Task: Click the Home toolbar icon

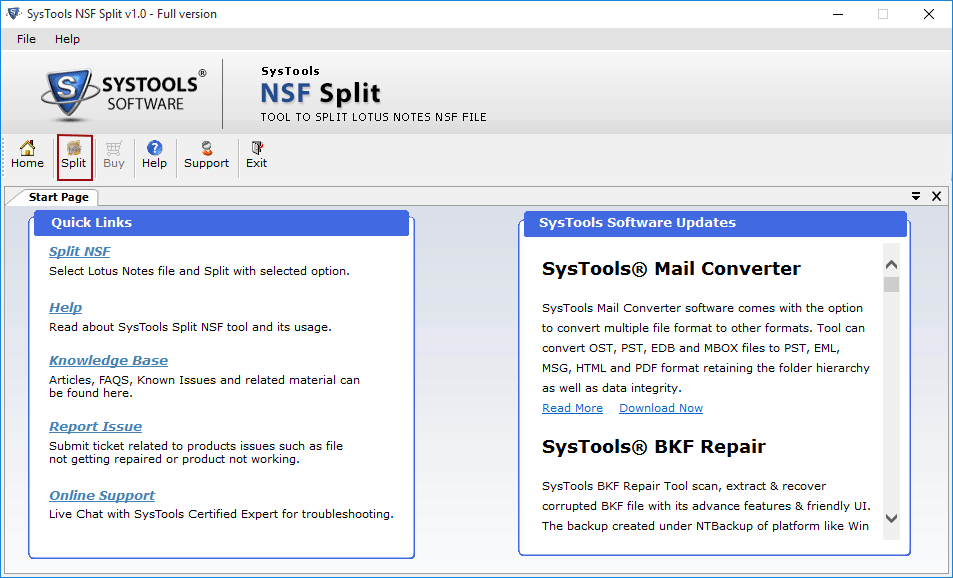Action: (27, 155)
